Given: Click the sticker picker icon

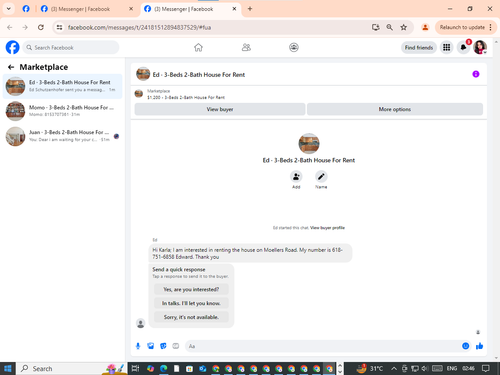Looking at the screenshot, I should tap(163, 346).
